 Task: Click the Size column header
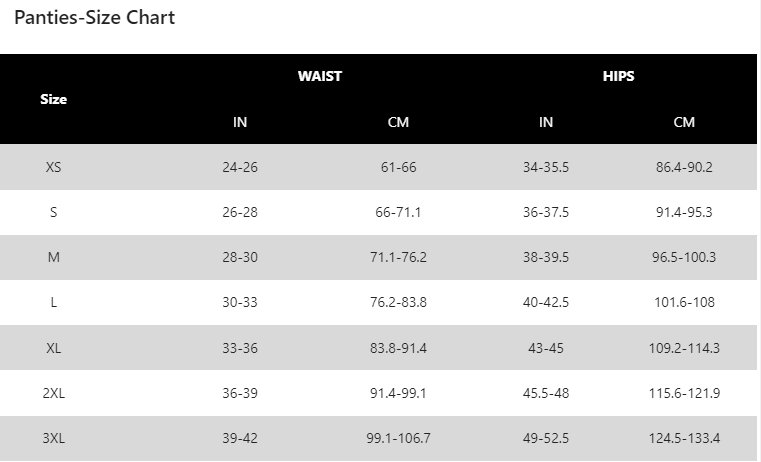54,99
